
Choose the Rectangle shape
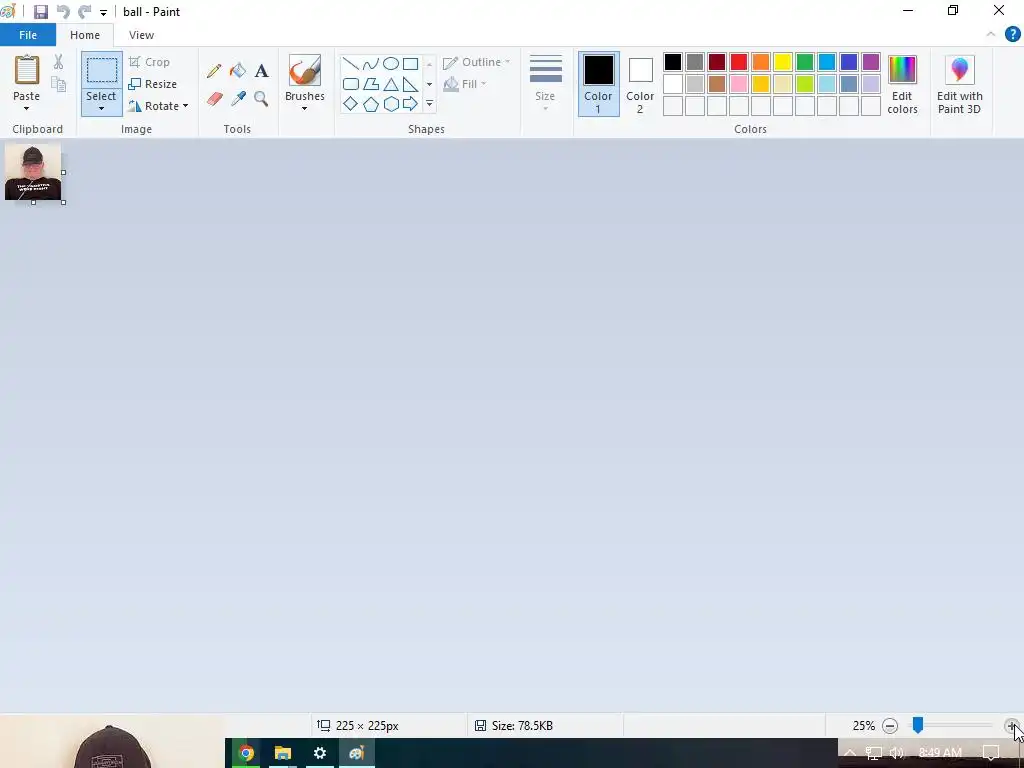coord(410,63)
